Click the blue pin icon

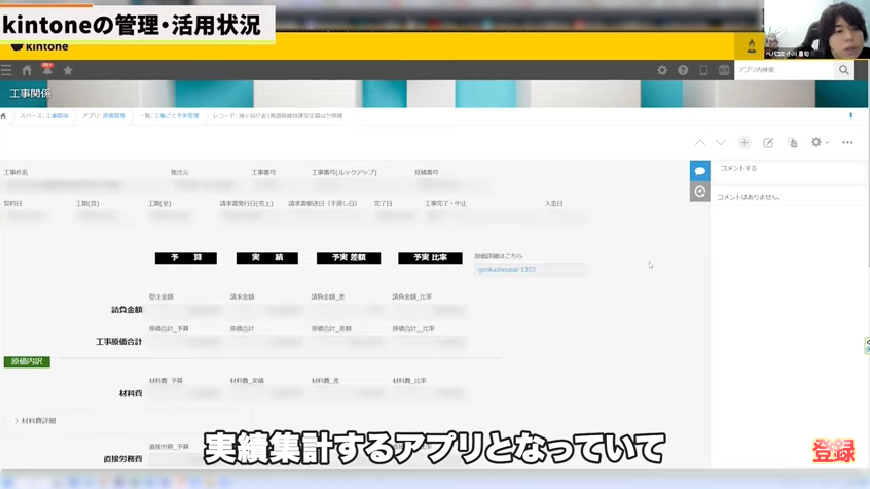click(x=850, y=115)
